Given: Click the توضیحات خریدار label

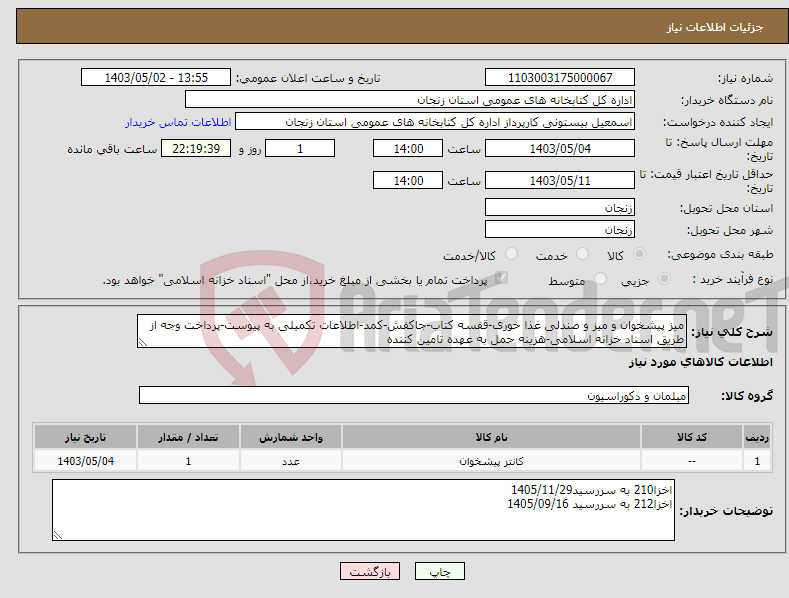Looking at the screenshot, I should [x=726, y=511].
